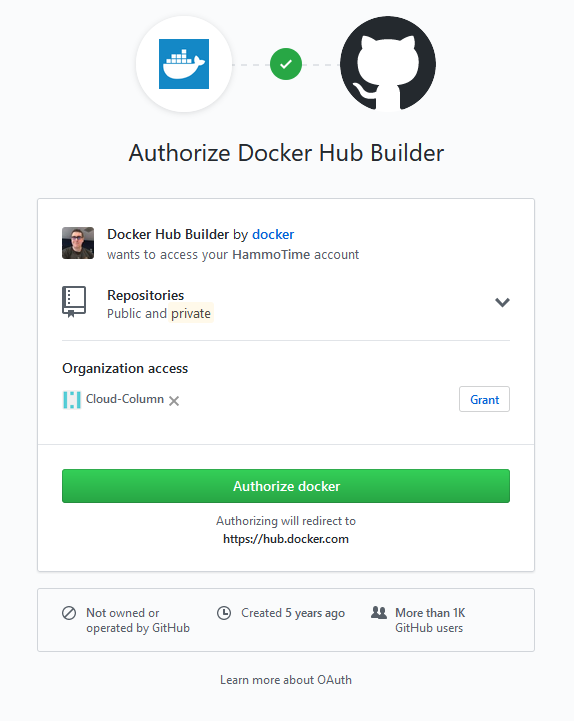The image size is (574, 721).
Task: Click the https://hub.docker.com redirect URL text
Action: (286, 539)
